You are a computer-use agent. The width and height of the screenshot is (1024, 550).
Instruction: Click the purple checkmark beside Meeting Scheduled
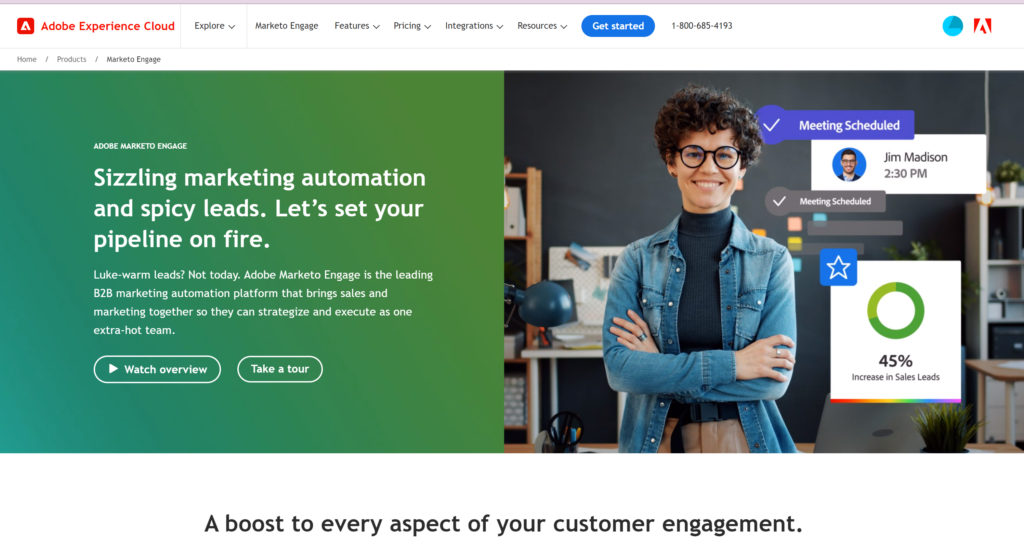pos(771,125)
